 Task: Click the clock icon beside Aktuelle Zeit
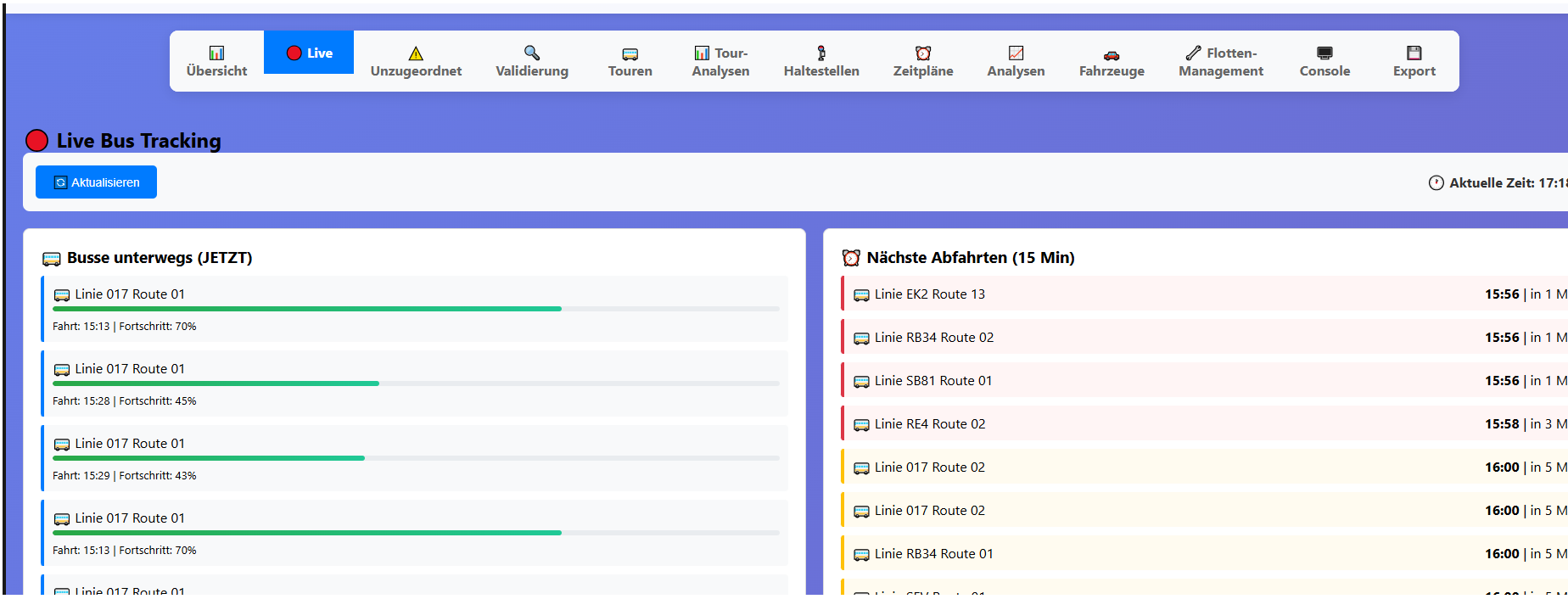(1436, 182)
